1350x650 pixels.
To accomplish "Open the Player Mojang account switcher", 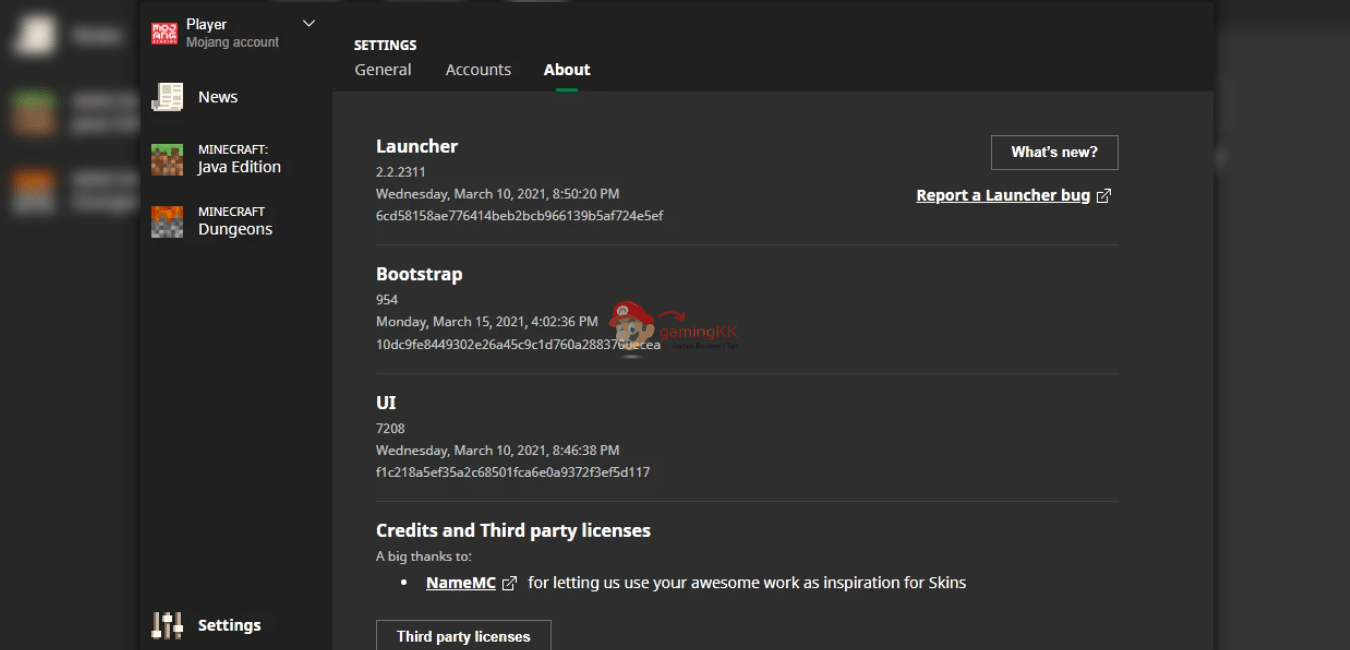I will coord(232,33).
